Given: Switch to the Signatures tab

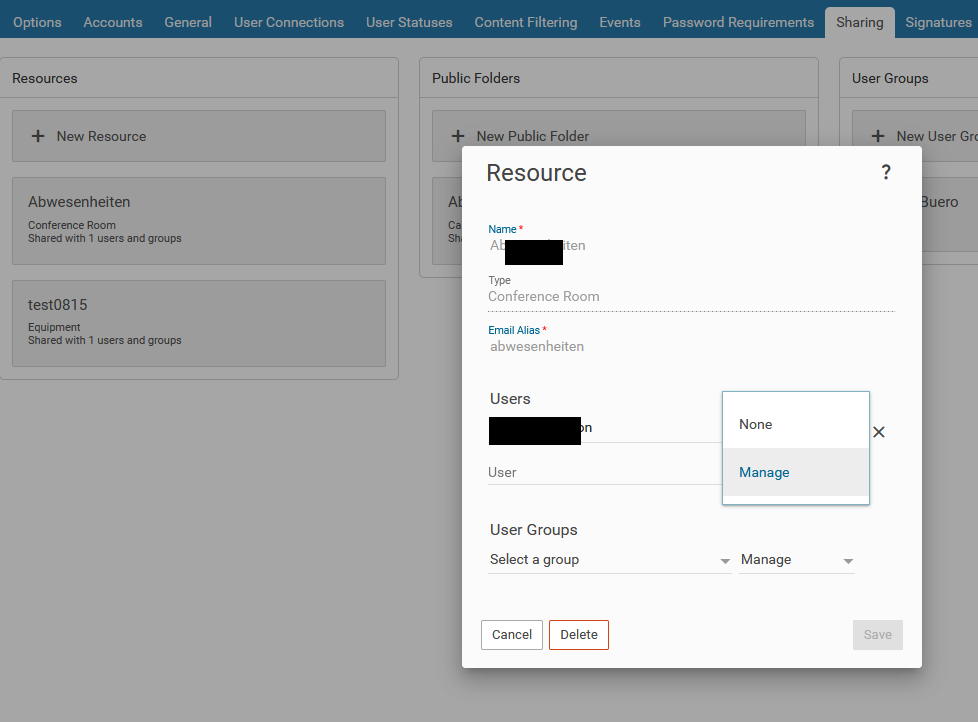Looking at the screenshot, I should tap(937, 22).
